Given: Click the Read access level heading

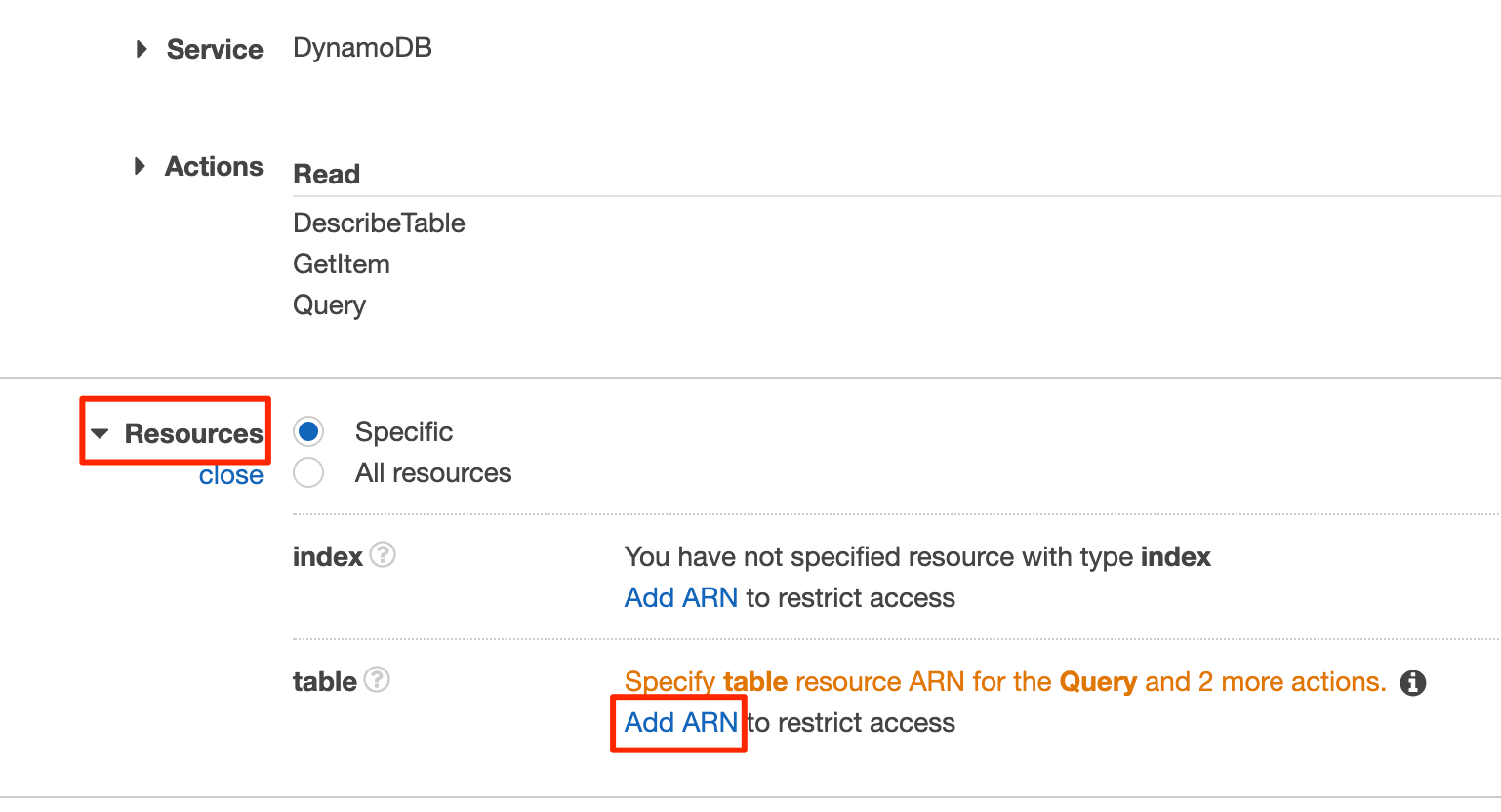Looking at the screenshot, I should point(326,174).
